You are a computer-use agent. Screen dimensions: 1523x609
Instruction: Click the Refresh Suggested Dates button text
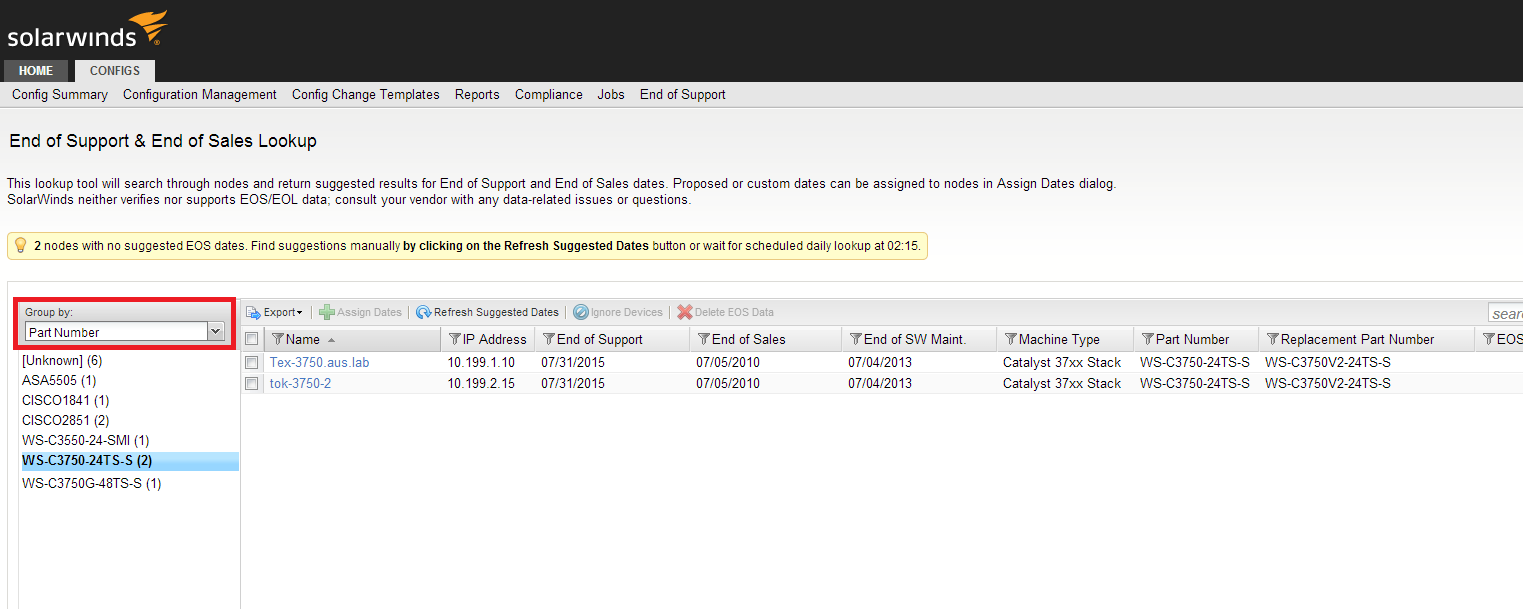tap(496, 312)
